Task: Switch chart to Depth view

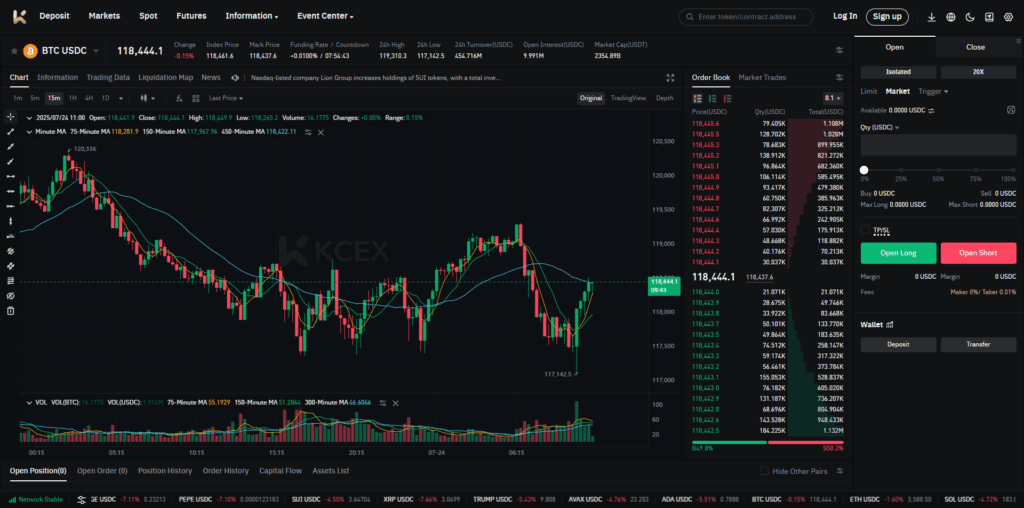Action: [x=664, y=98]
